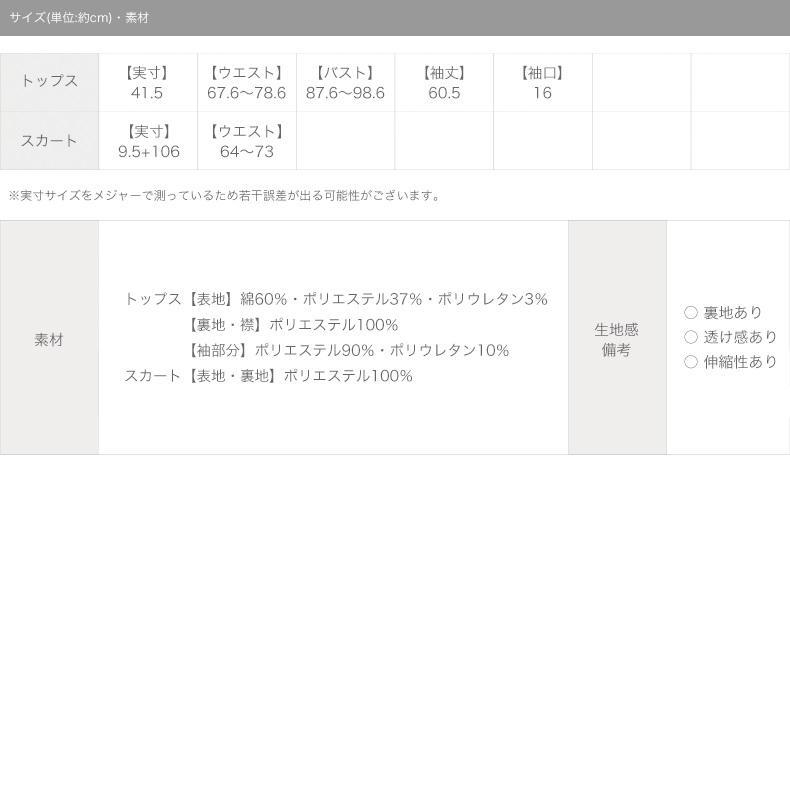Select the skirt ウエスト 64〜73 cell
Image resolution: width=790 pixels, height=808 pixels.
[247, 141]
